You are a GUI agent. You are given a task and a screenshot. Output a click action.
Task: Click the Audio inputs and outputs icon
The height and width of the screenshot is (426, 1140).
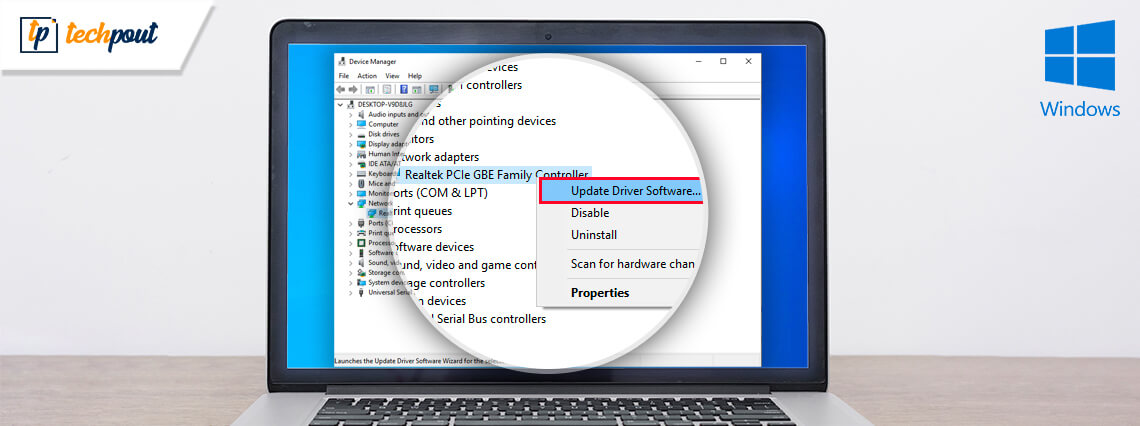click(x=362, y=114)
